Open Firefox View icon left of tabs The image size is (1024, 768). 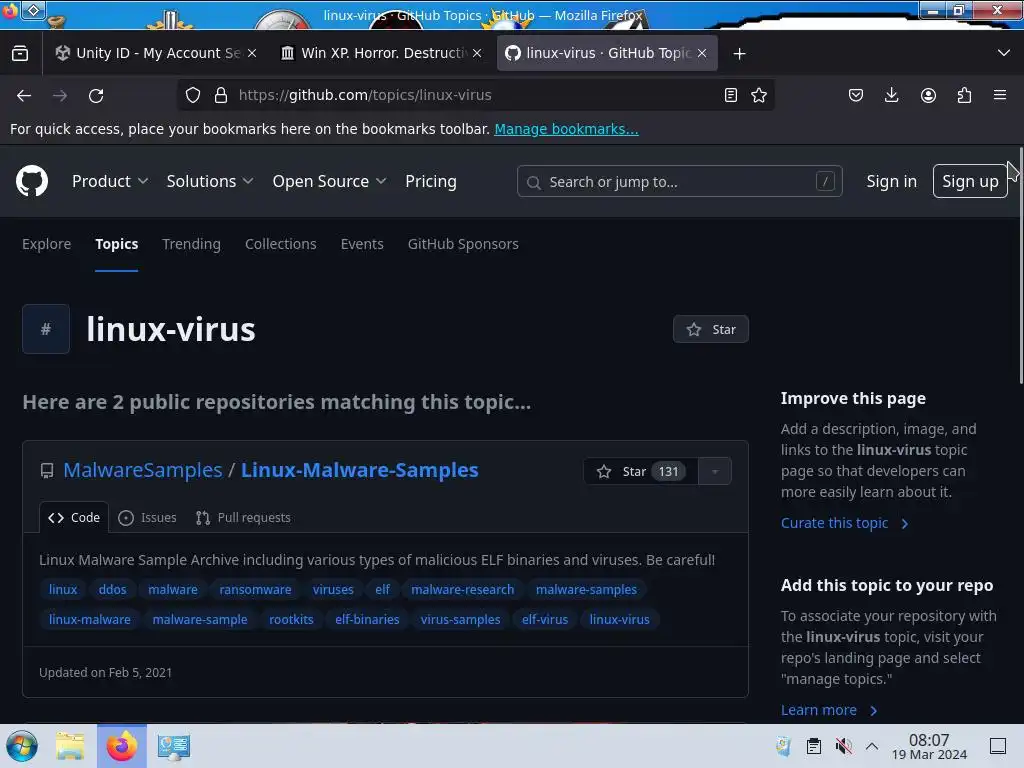[20, 54]
